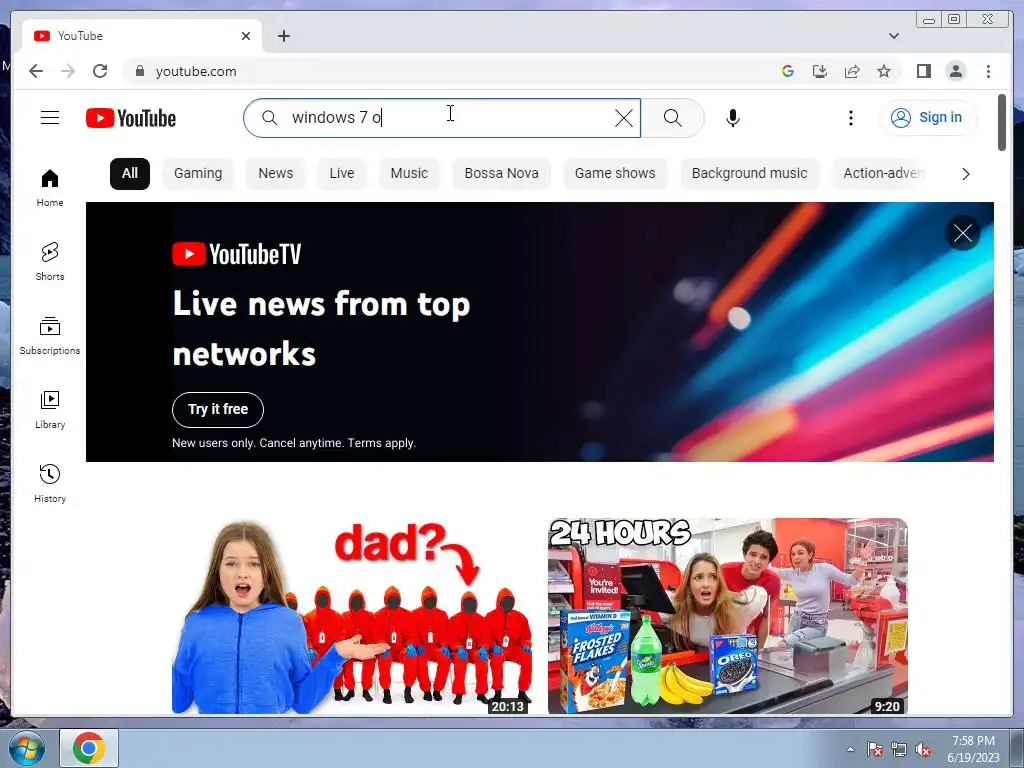Show more category chips with the right arrow
1024x768 pixels.
click(965, 174)
